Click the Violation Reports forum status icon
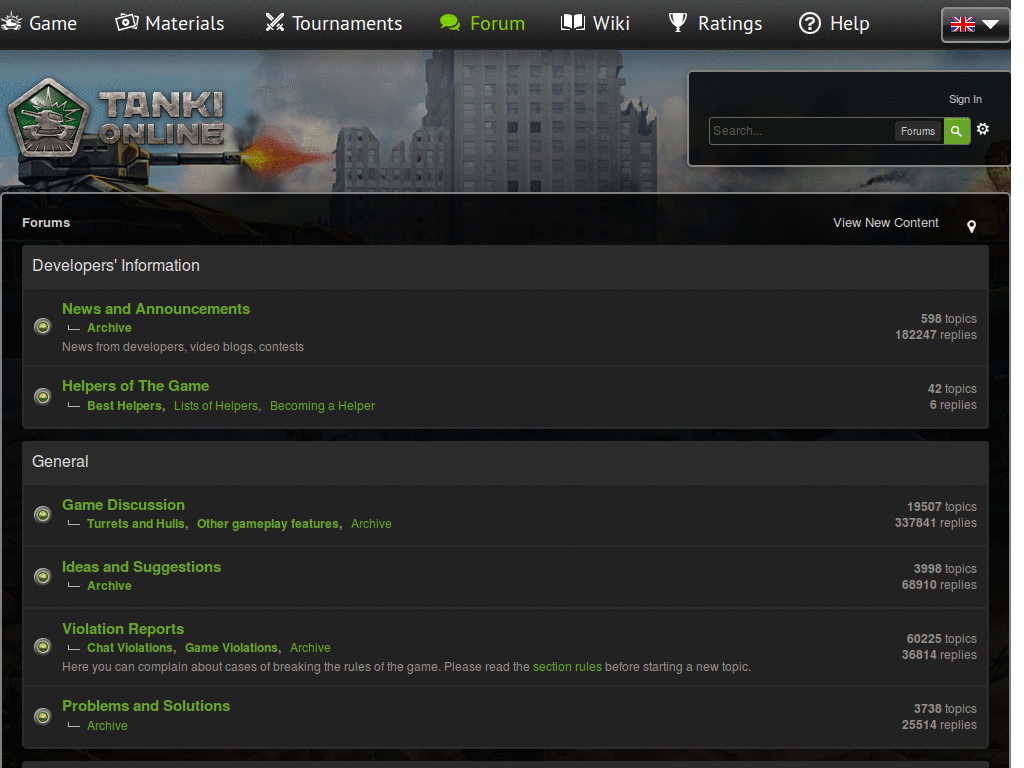This screenshot has height=768, width=1024. (x=42, y=646)
